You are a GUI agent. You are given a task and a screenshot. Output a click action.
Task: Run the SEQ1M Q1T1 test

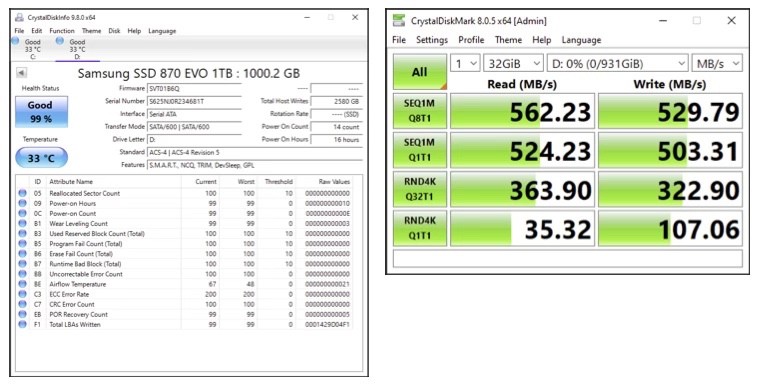point(420,150)
